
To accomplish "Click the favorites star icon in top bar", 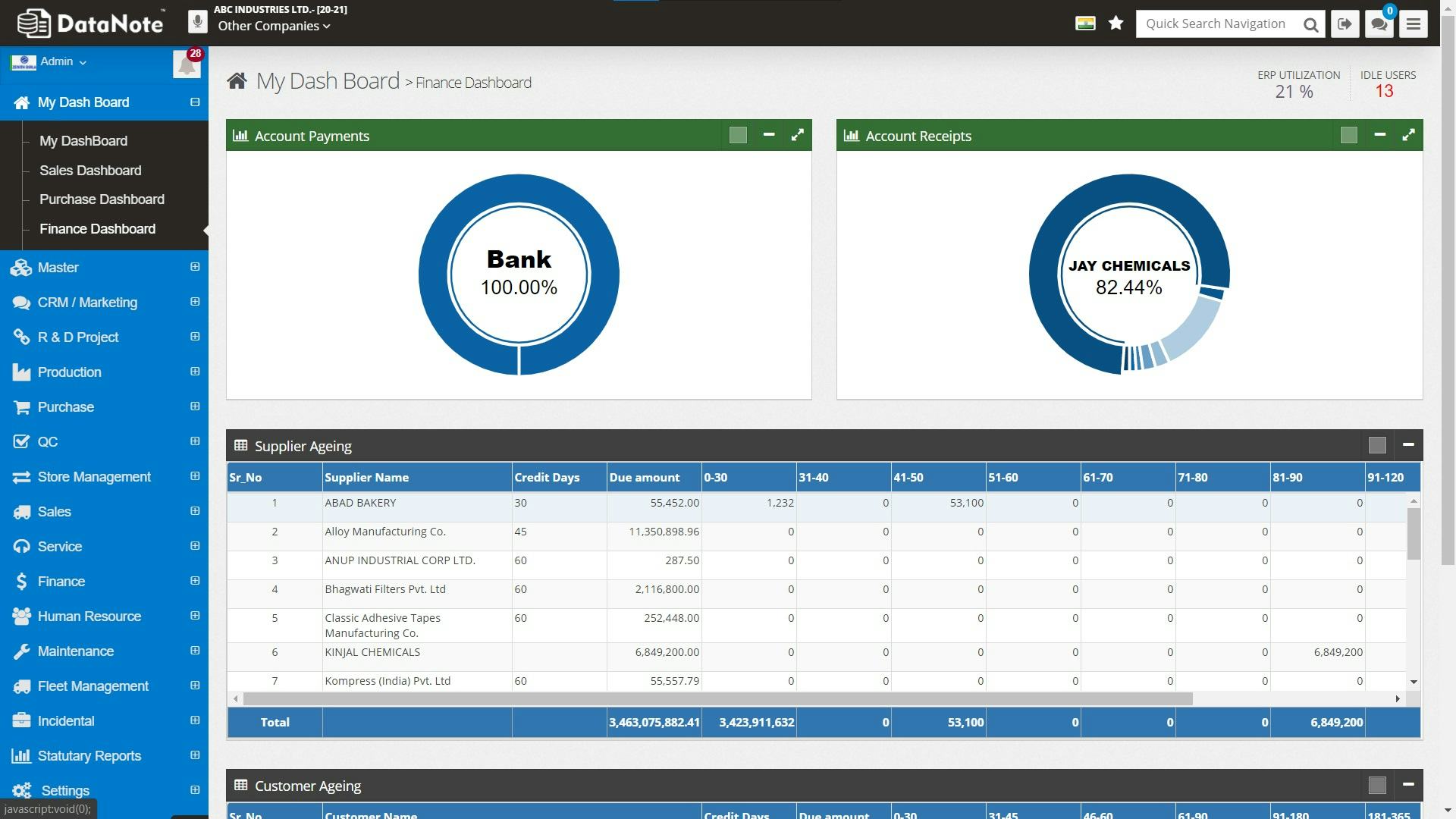I will (1116, 24).
